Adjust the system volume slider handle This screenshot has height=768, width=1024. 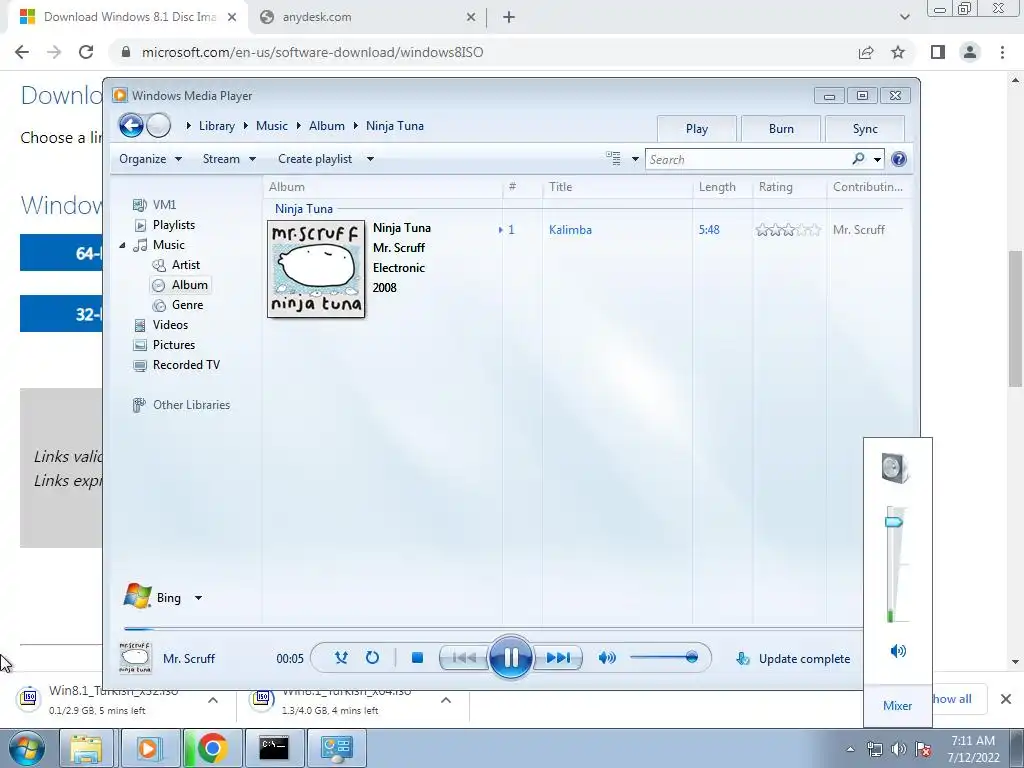(x=894, y=522)
